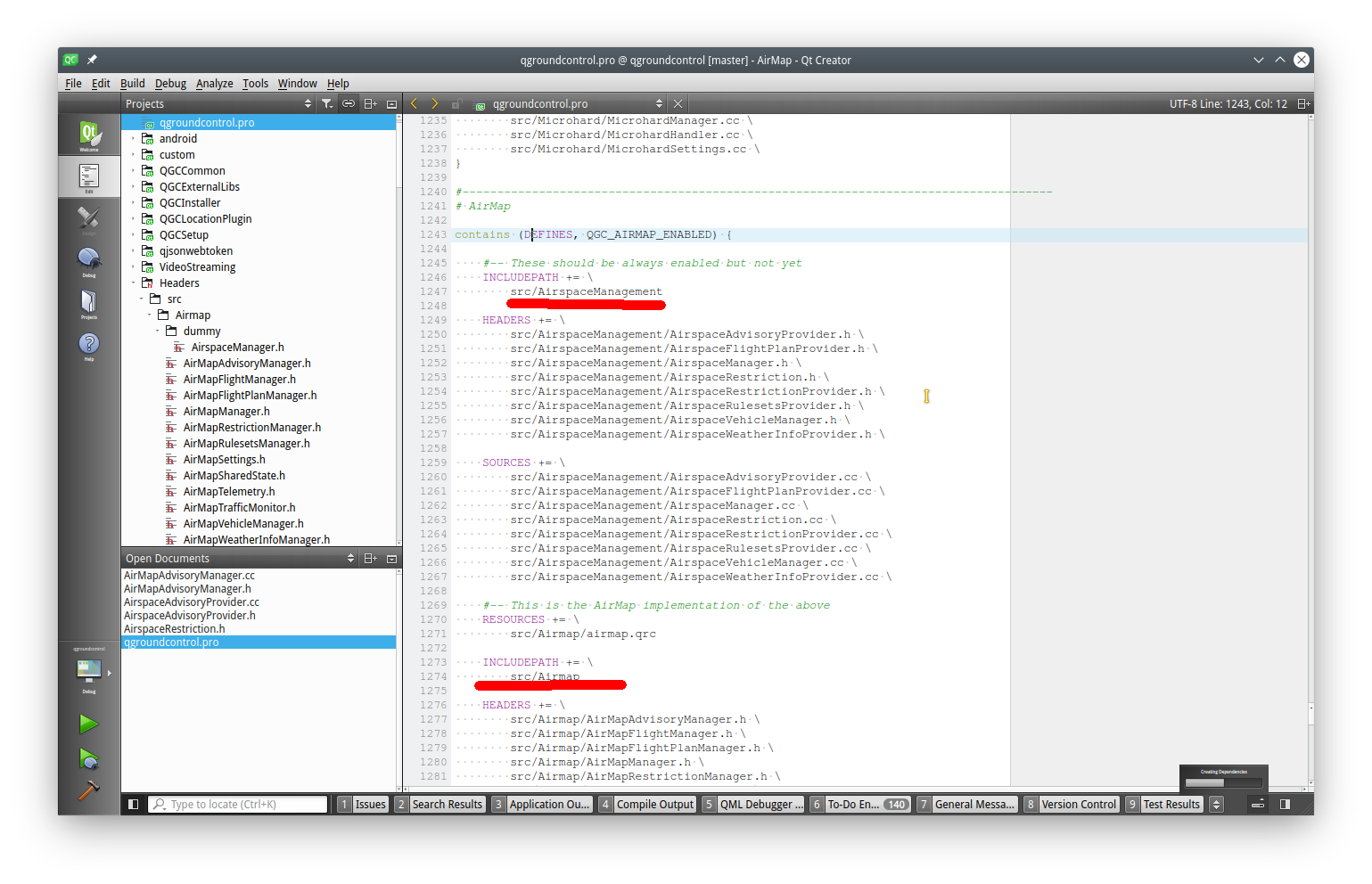Collapse the Airmap folder node

click(x=149, y=315)
